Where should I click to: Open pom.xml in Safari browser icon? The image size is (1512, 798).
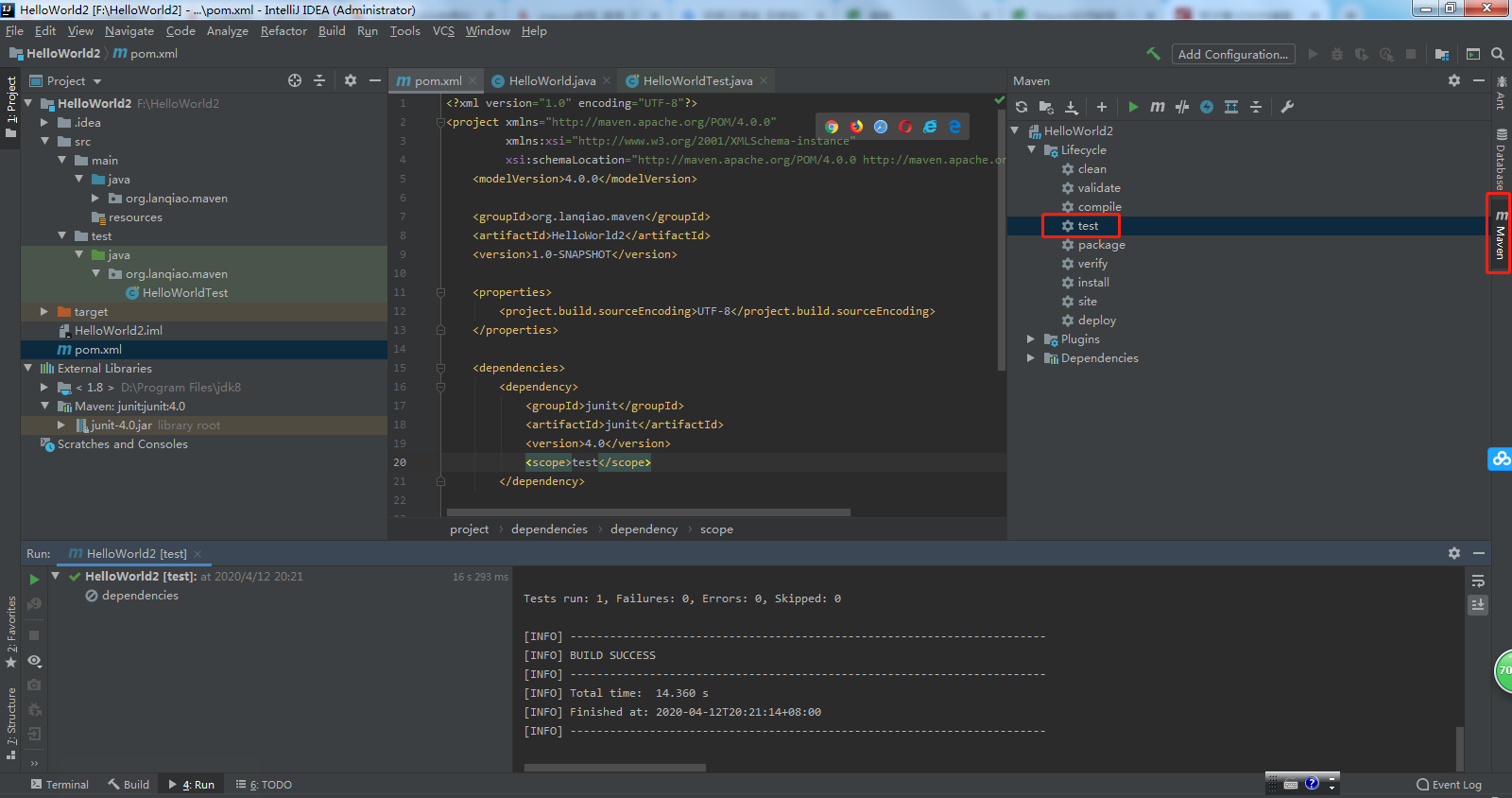[881, 127]
